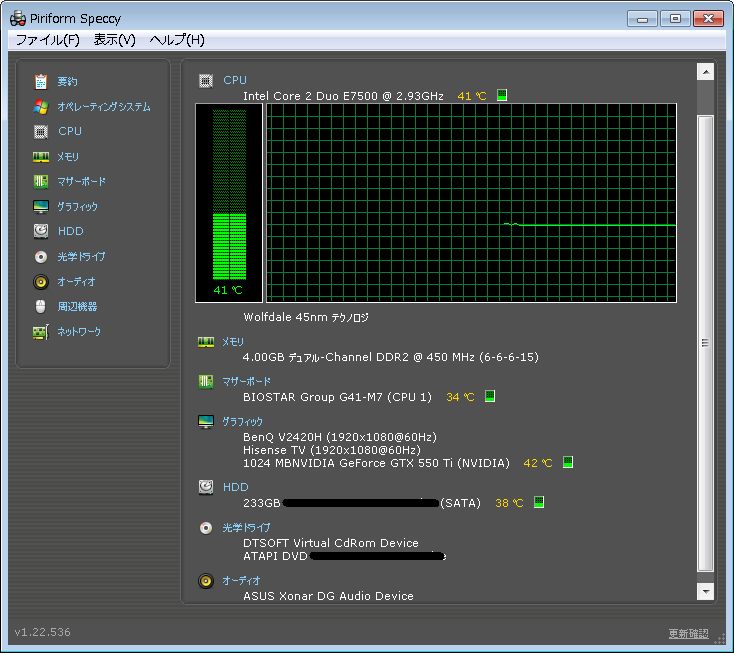
Task: Open the HDD heading link in summary
Action: [235, 487]
